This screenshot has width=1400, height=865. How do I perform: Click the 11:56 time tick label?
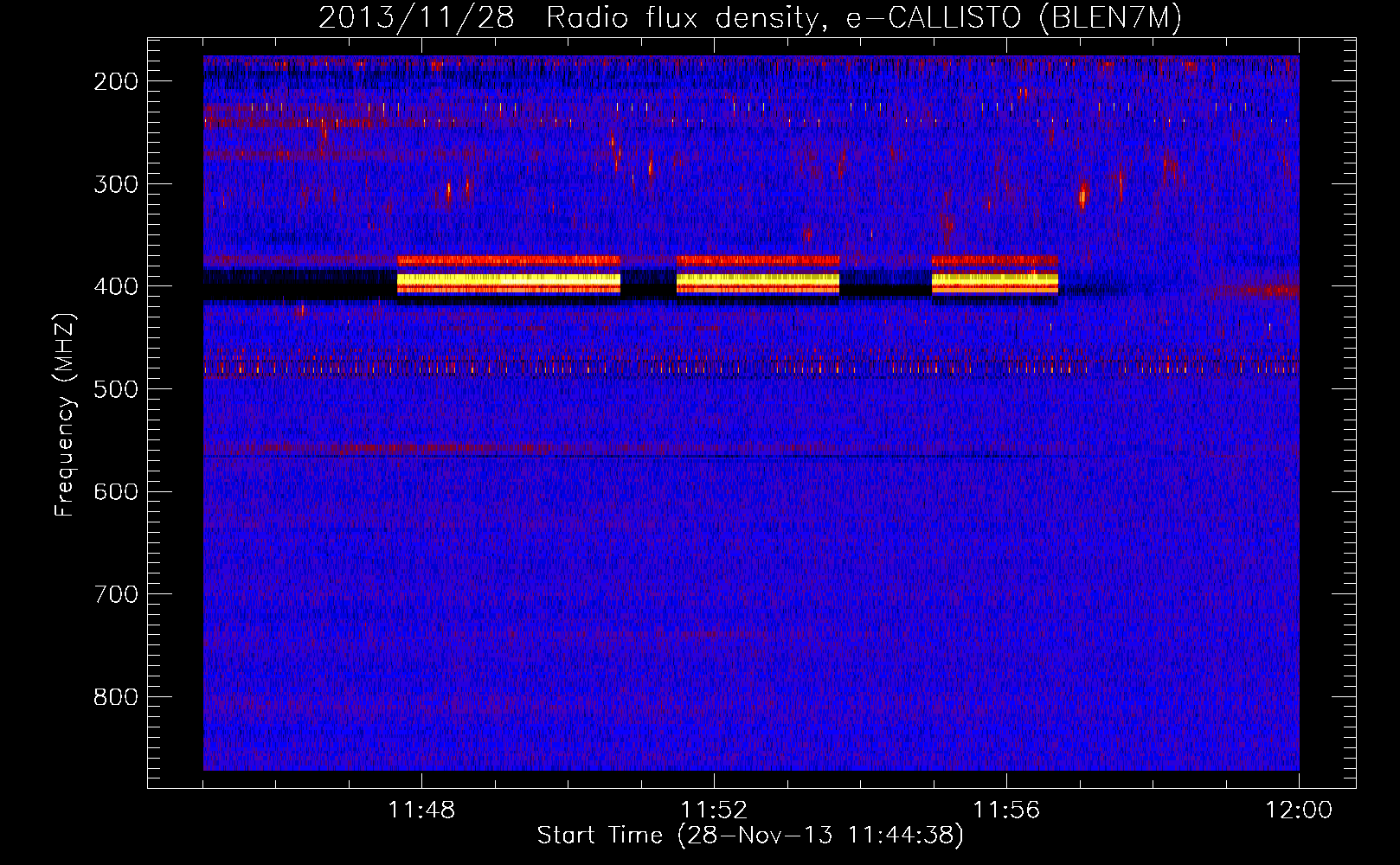[x=1007, y=811]
